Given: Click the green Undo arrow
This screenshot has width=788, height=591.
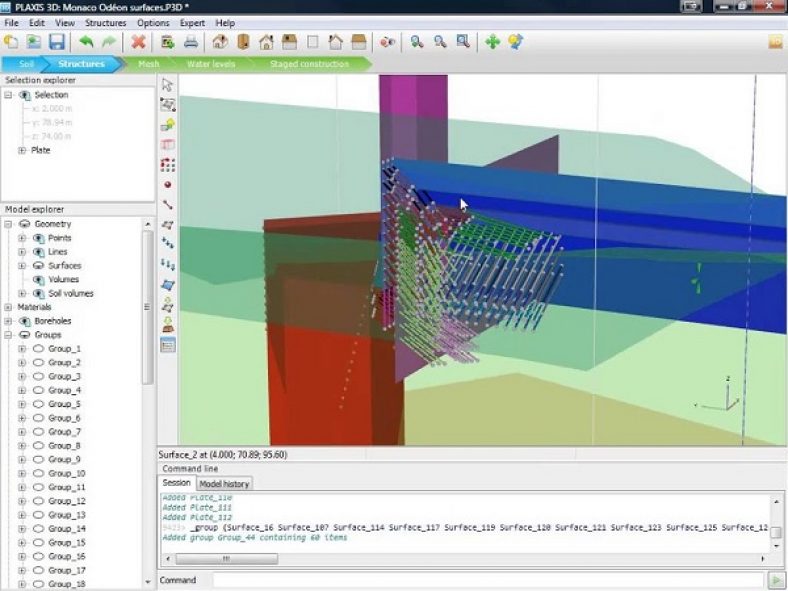Looking at the screenshot, I should click(86, 42).
